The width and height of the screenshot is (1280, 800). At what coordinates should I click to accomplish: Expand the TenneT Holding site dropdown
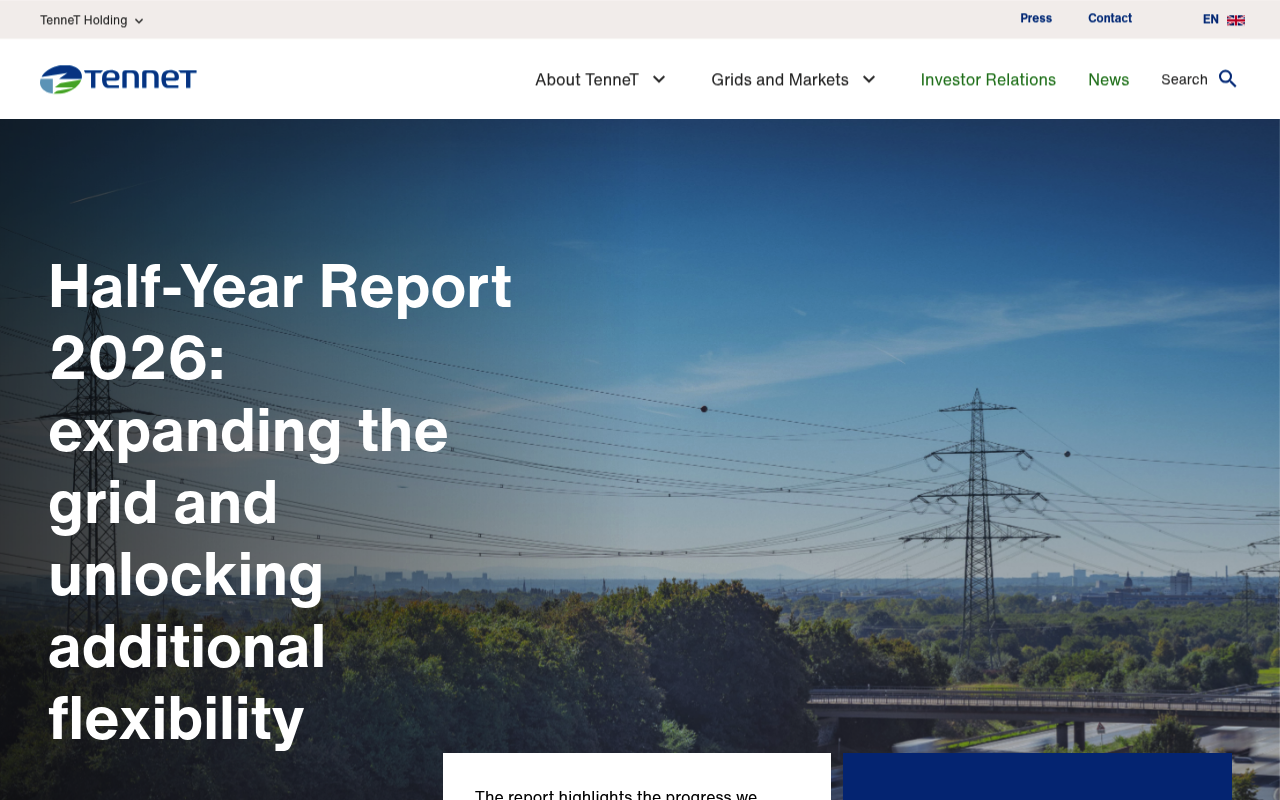point(92,20)
